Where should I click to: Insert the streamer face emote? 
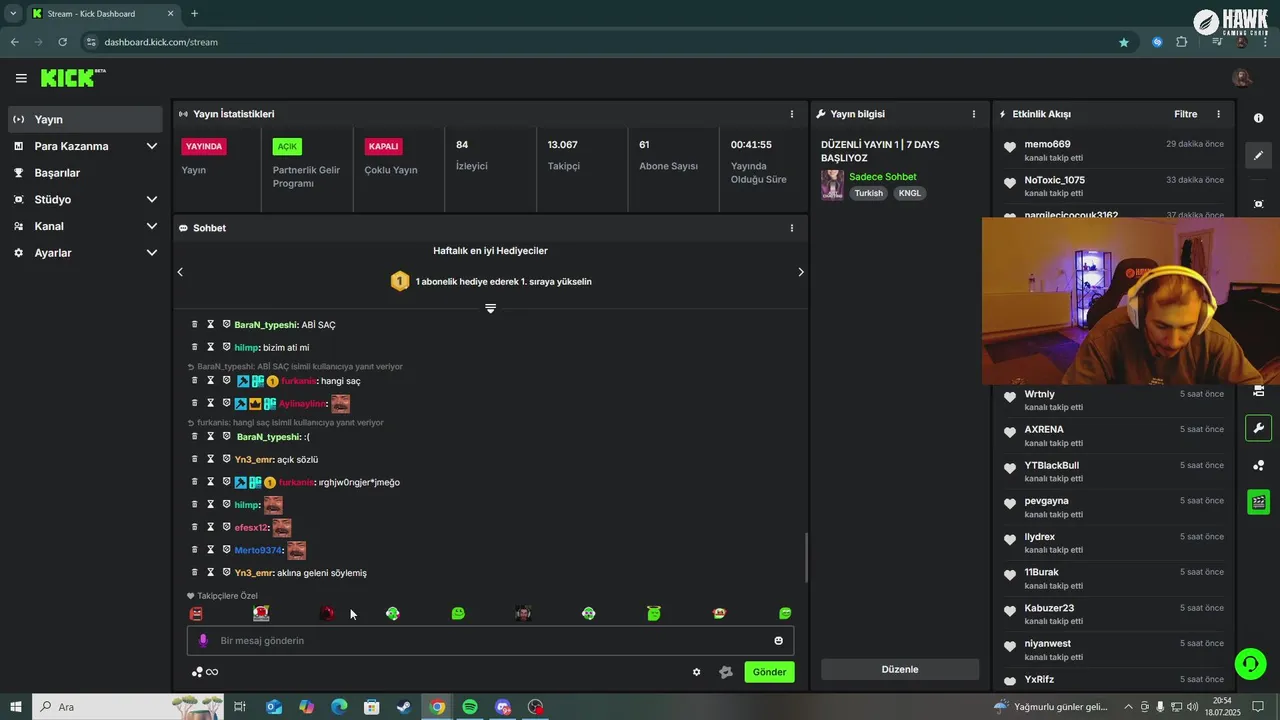[523, 613]
